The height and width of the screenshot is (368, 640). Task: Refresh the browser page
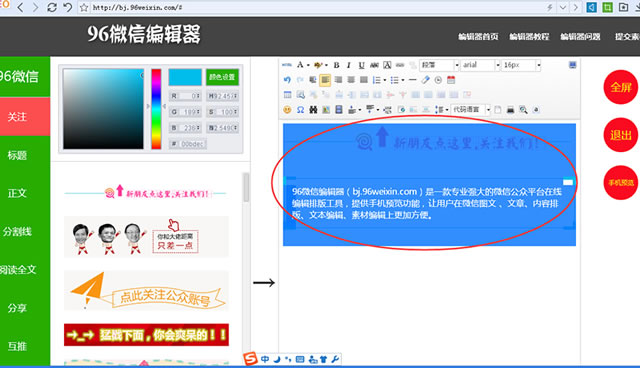52,7
